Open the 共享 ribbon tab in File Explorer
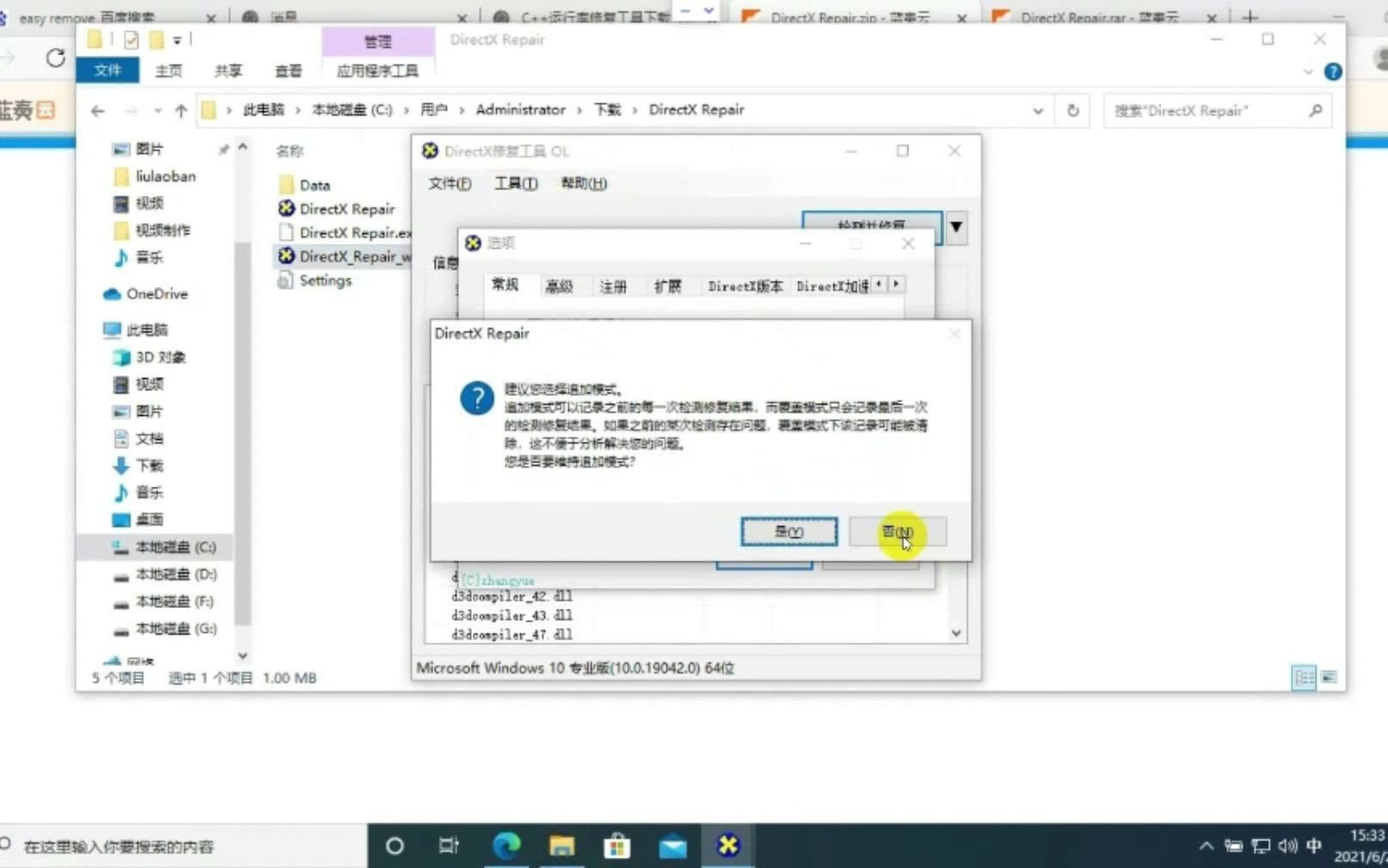Screen dimensions: 1388x868 [x=228, y=71]
